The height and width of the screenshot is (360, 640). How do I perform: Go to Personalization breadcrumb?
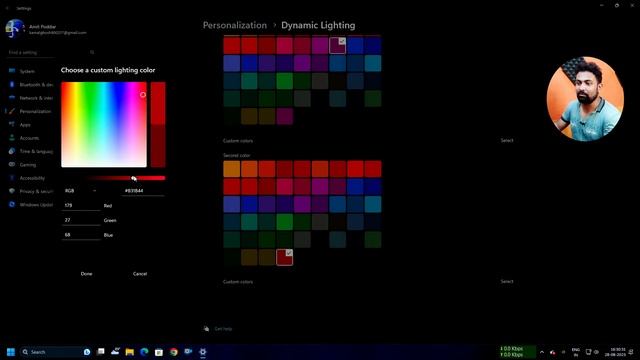(235, 25)
